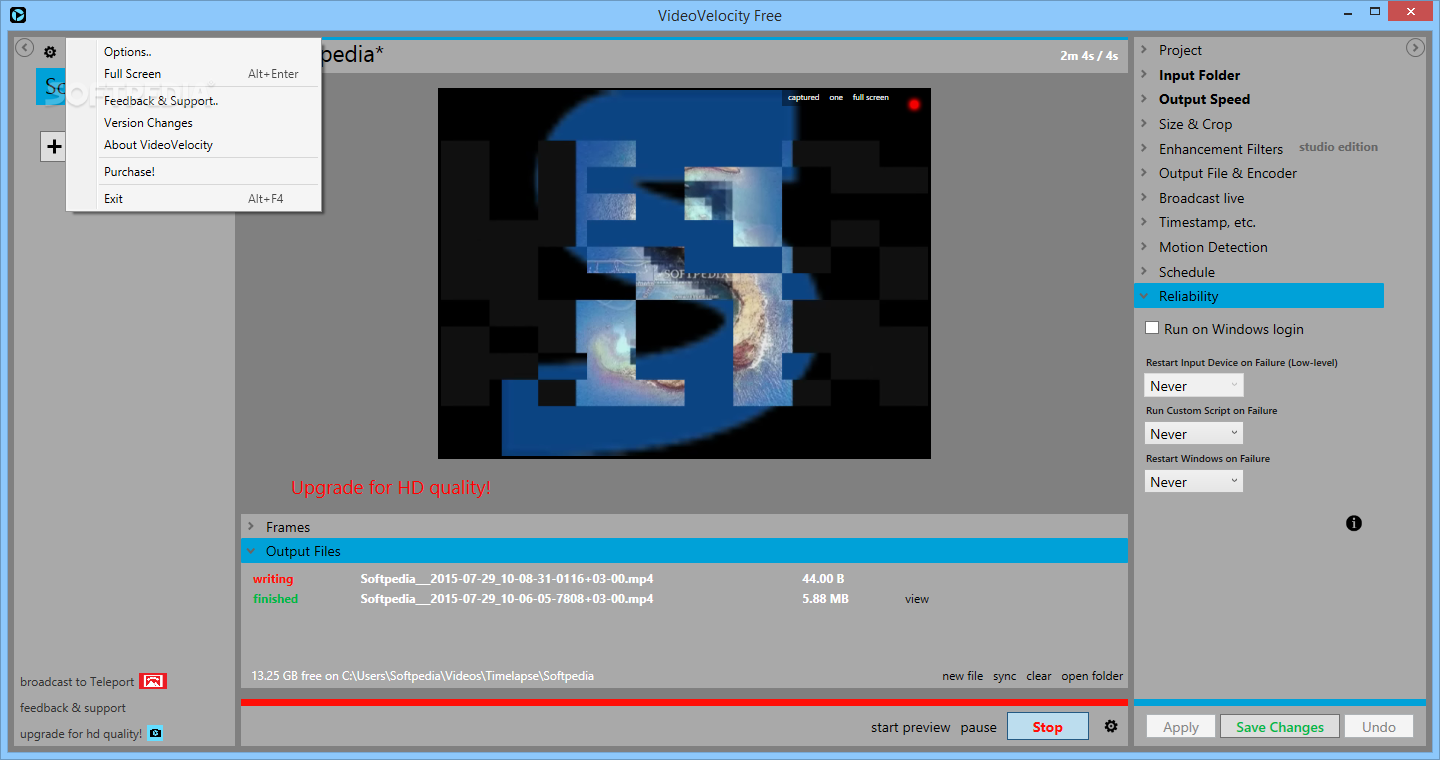Open Run Custom Script on Failure dropdown

pyautogui.click(x=1194, y=434)
